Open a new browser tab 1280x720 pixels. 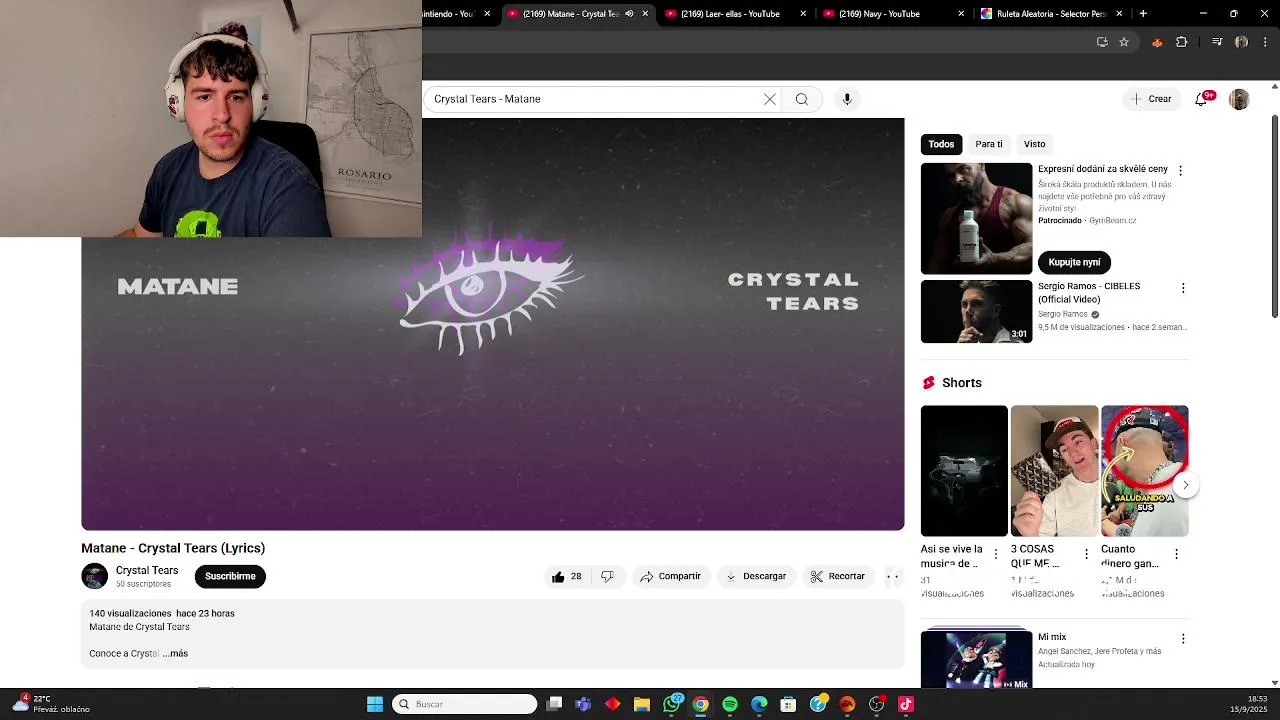tap(1143, 14)
